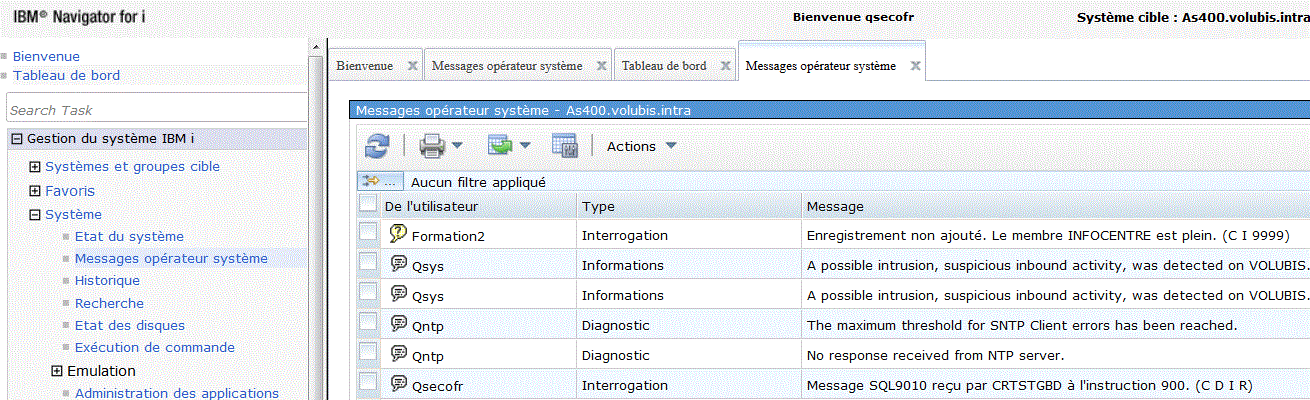Sort by 'De l'utilisateur' column header
This screenshot has width=1310, height=400.
(431, 206)
